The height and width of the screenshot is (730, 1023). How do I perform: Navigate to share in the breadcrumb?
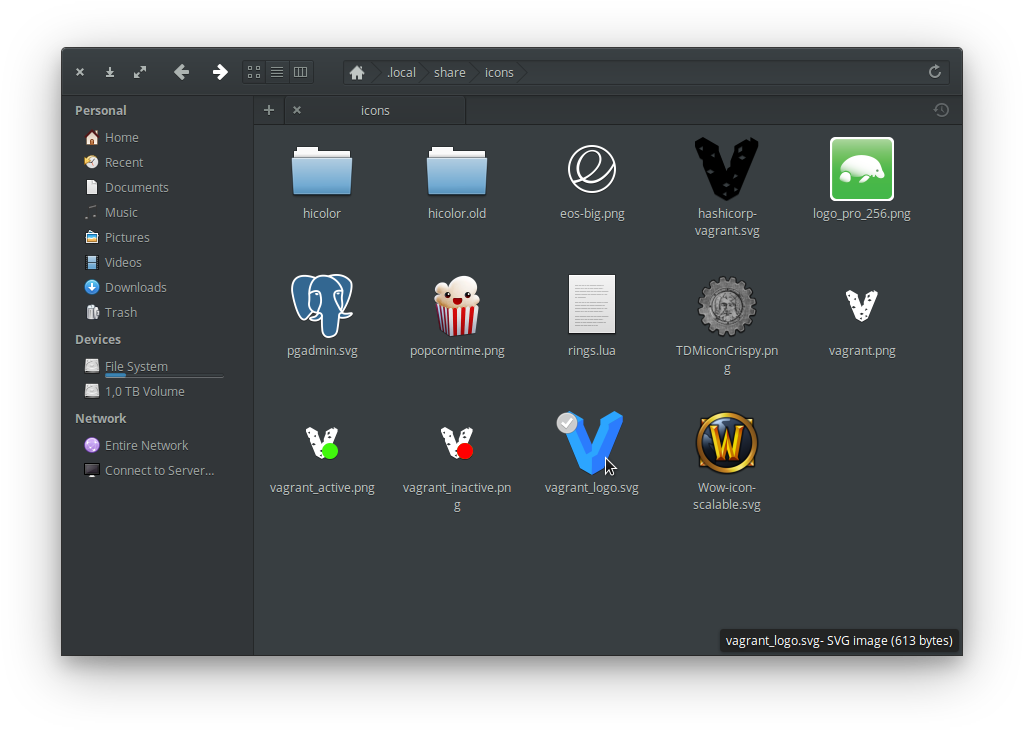tap(450, 72)
